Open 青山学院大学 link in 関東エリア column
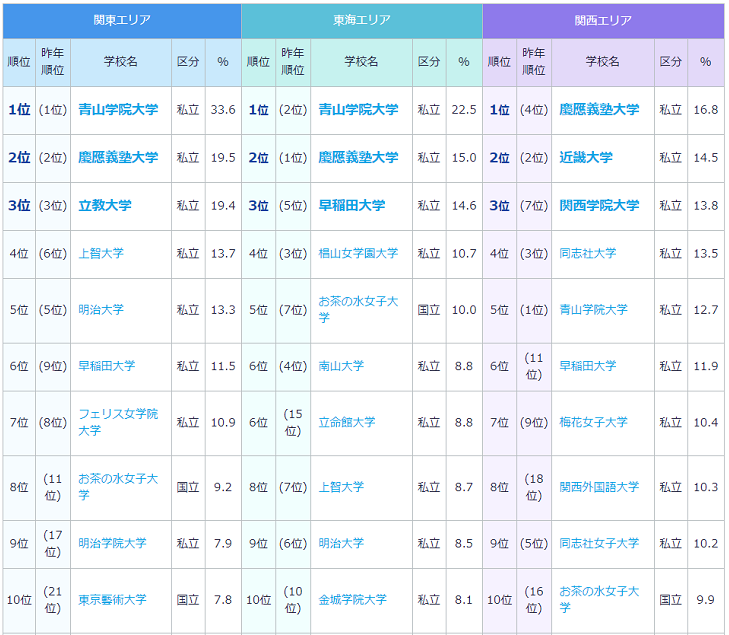The height and width of the screenshot is (635, 729). [x=118, y=110]
